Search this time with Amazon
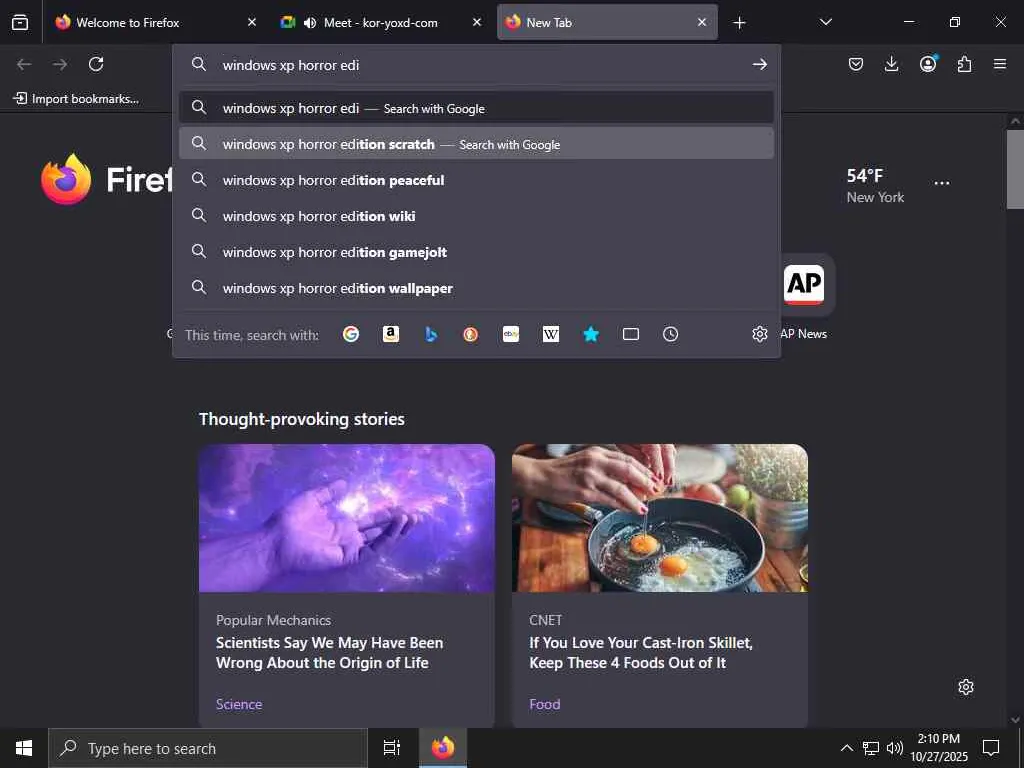Image resolution: width=1024 pixels, height=768 pixels. coord(391,334)
